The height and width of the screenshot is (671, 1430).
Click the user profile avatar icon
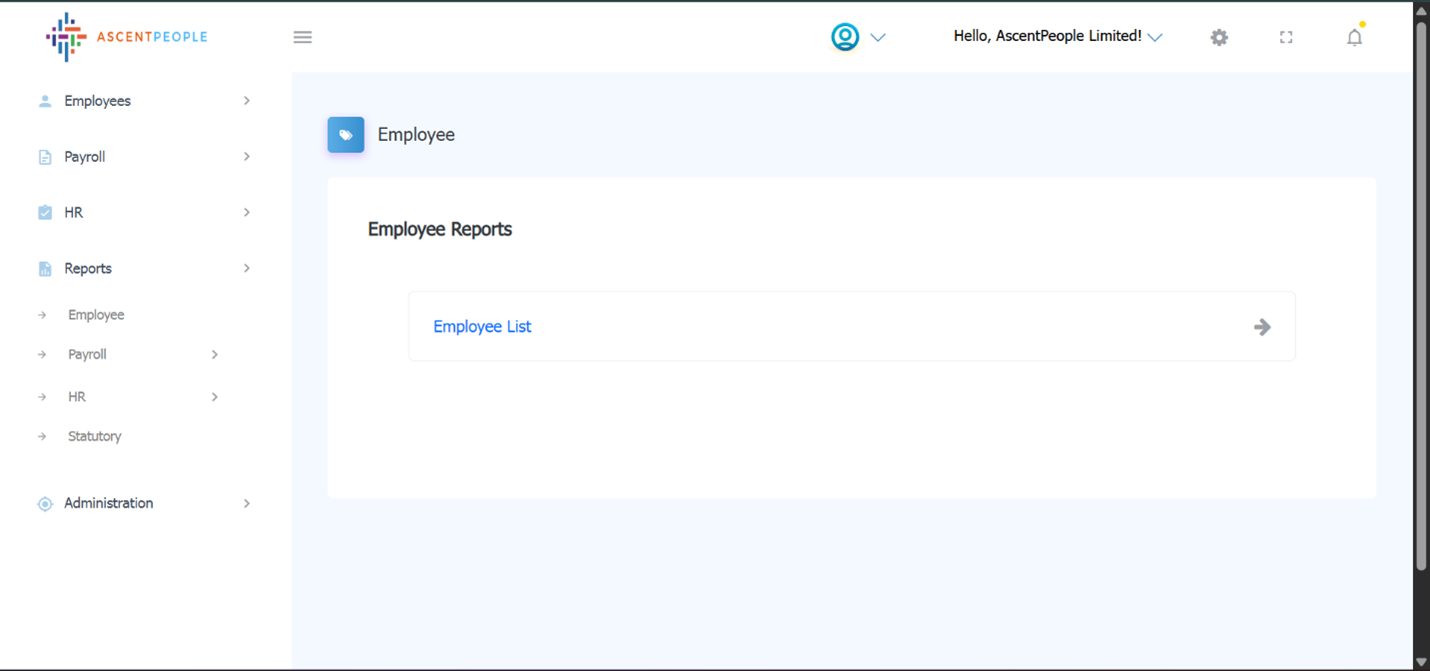[845, 37]
